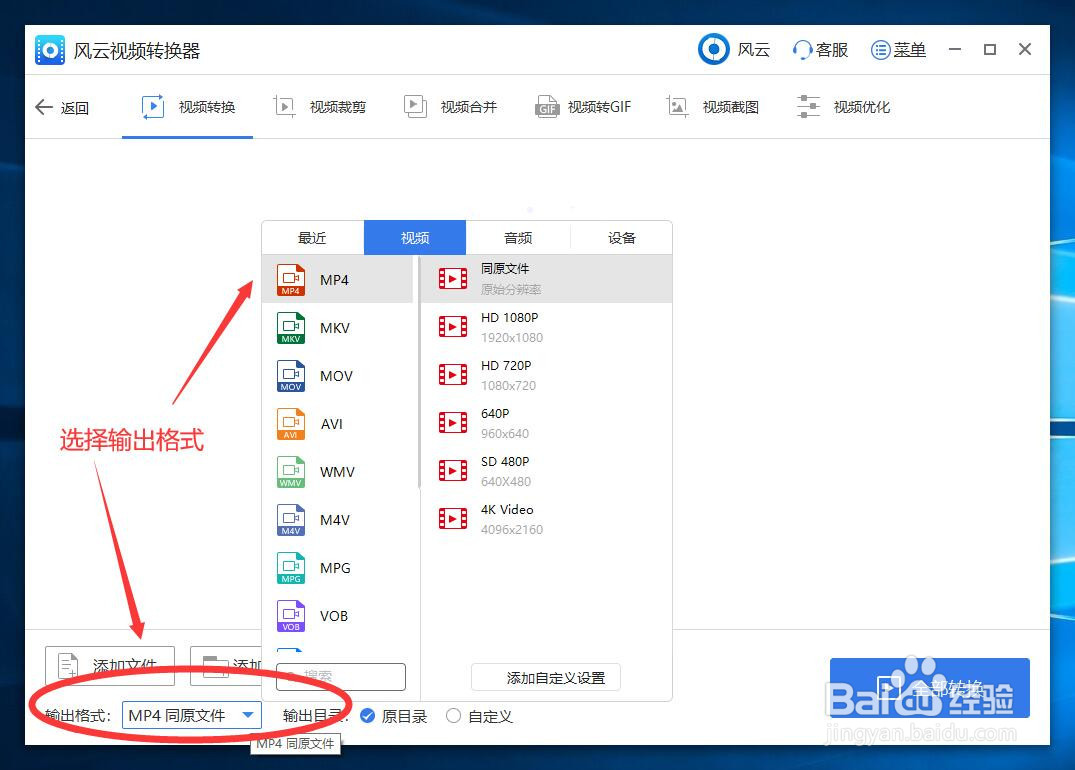1075x770 pixels.
Task: Open the 视频转GIF tab
Action: 582,108
